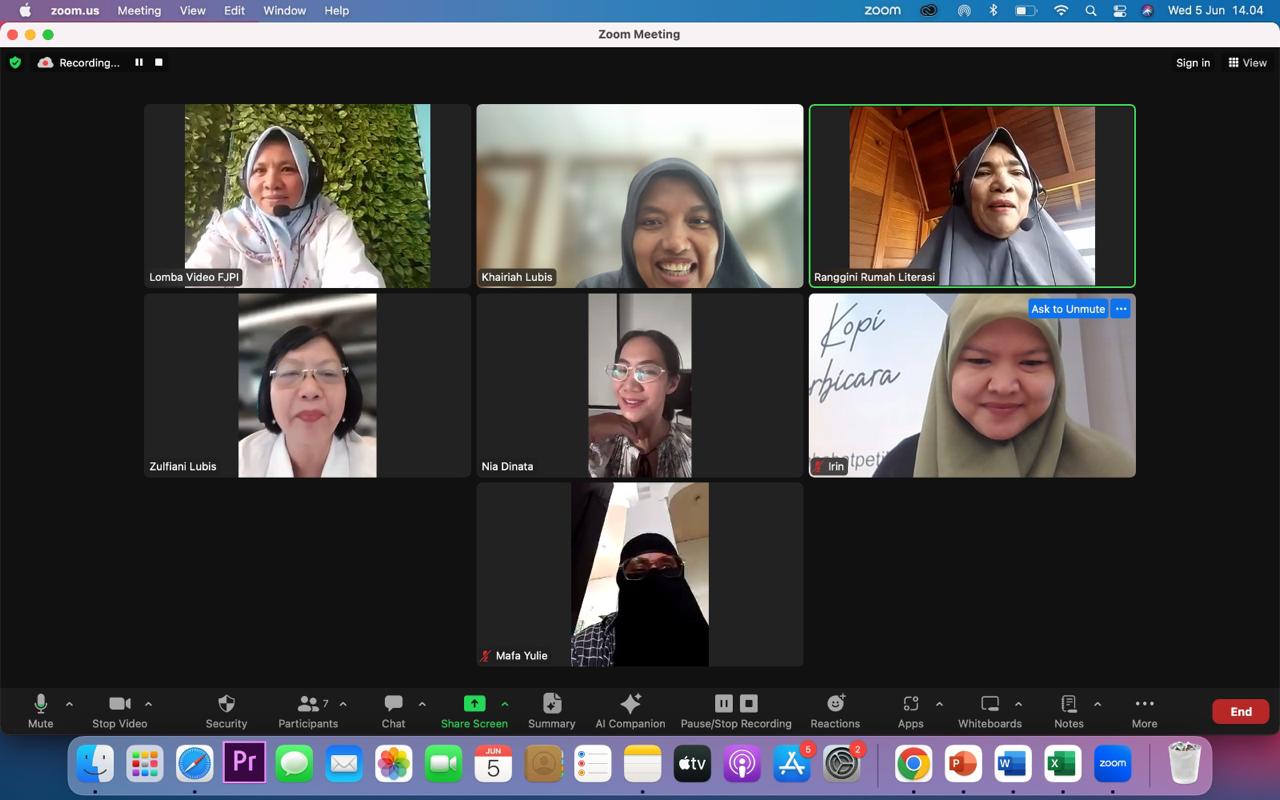Open the View layout dropdown
Screen dimensions: 1280x800
(x=1247, y=62)
